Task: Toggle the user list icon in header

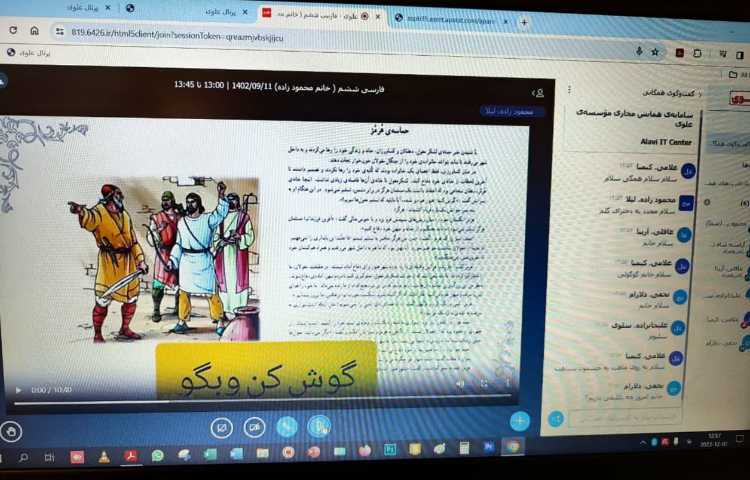Action: [538, 93]
